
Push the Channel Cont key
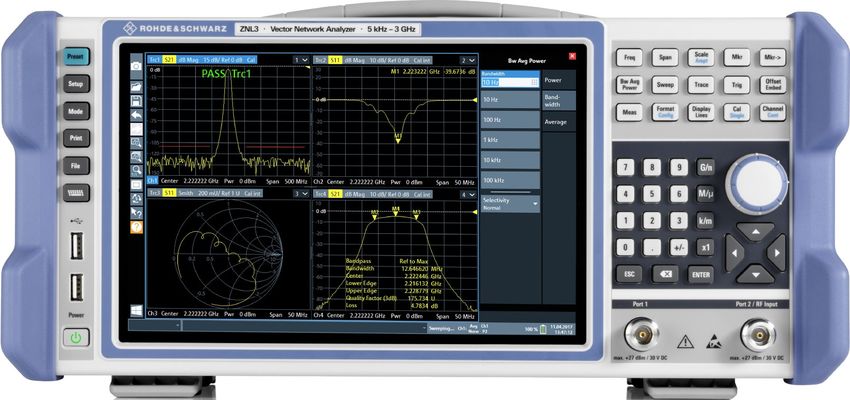pyautogui.click(x=772, y=112)
